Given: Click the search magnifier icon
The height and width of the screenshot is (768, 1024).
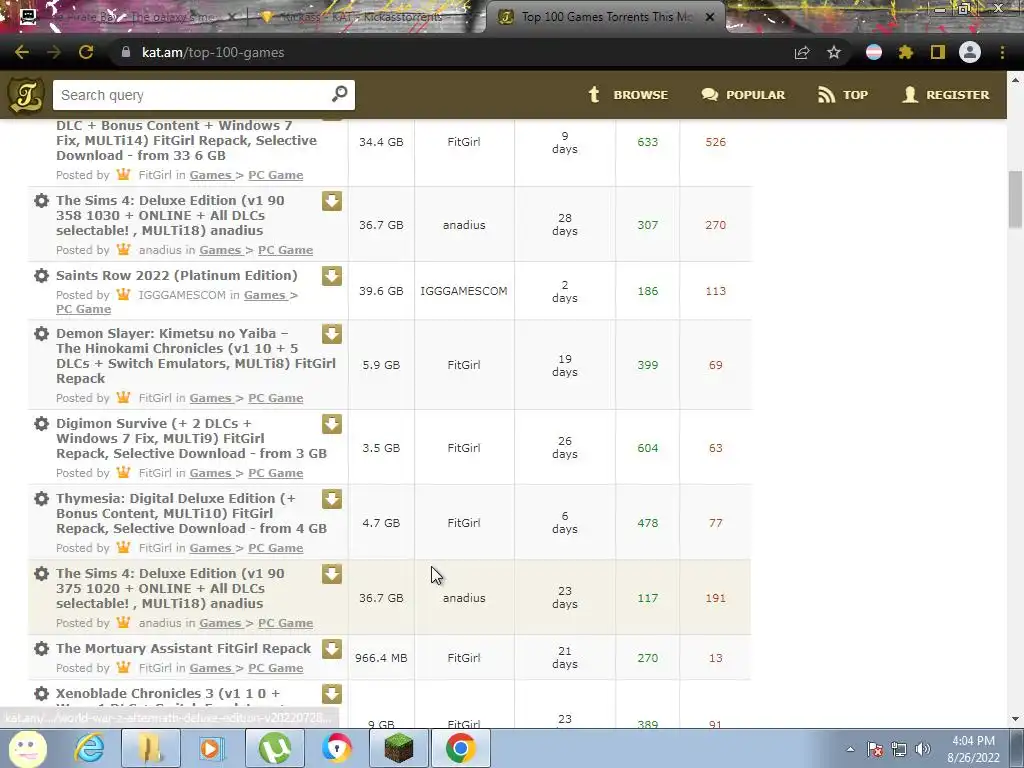Looking at the screenshot, I should click(340, 94).
